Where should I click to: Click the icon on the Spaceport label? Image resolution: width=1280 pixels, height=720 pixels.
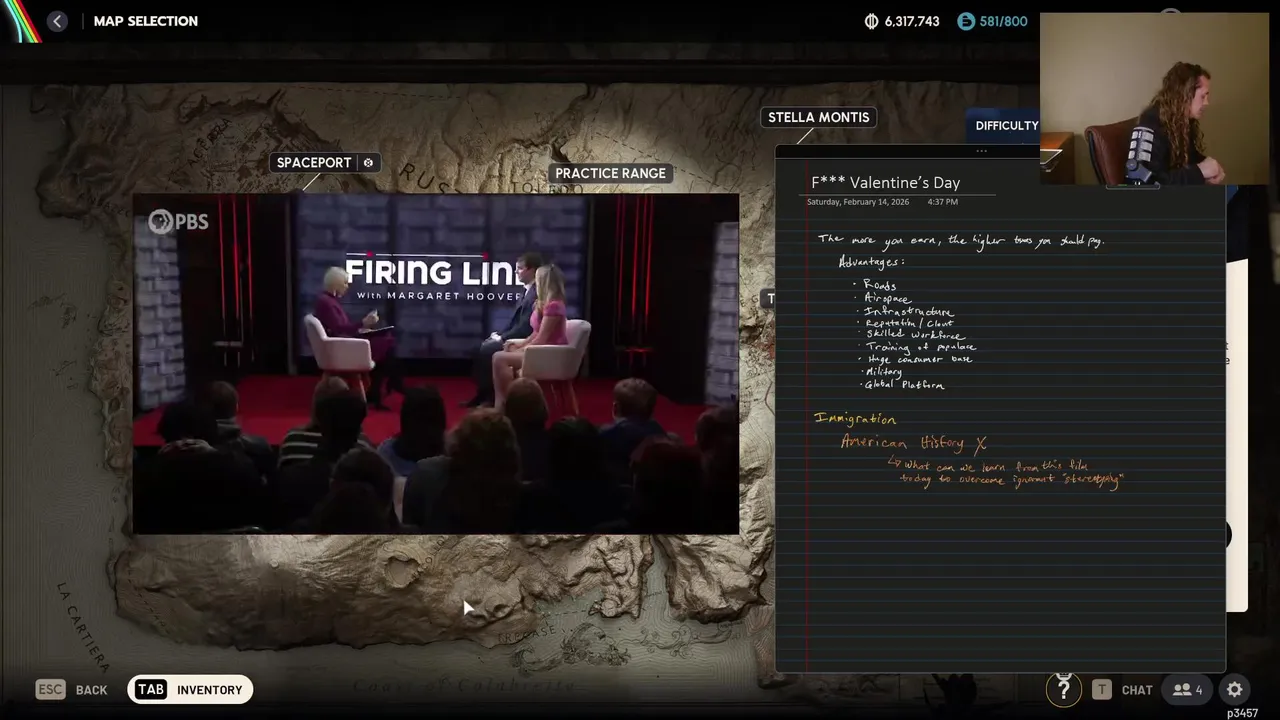click(x=368, y=163)
